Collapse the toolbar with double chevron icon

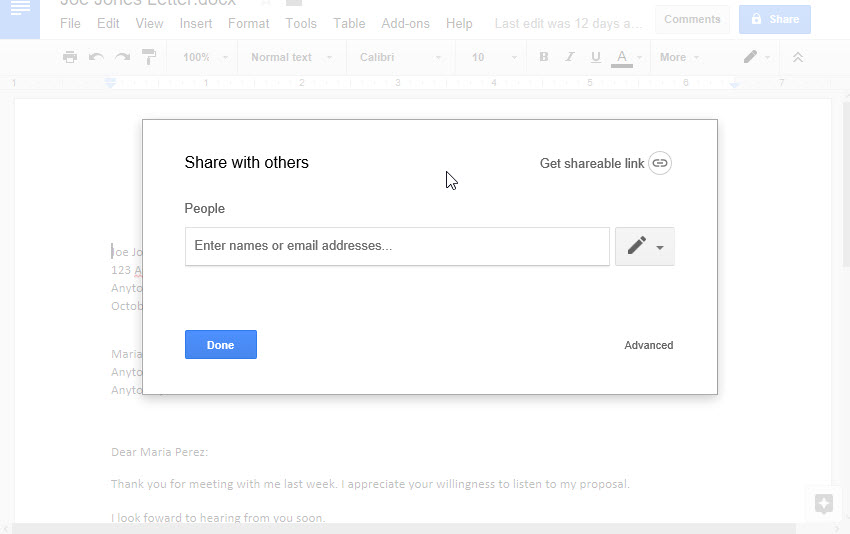pyautogui.click(x=797, y=57)
